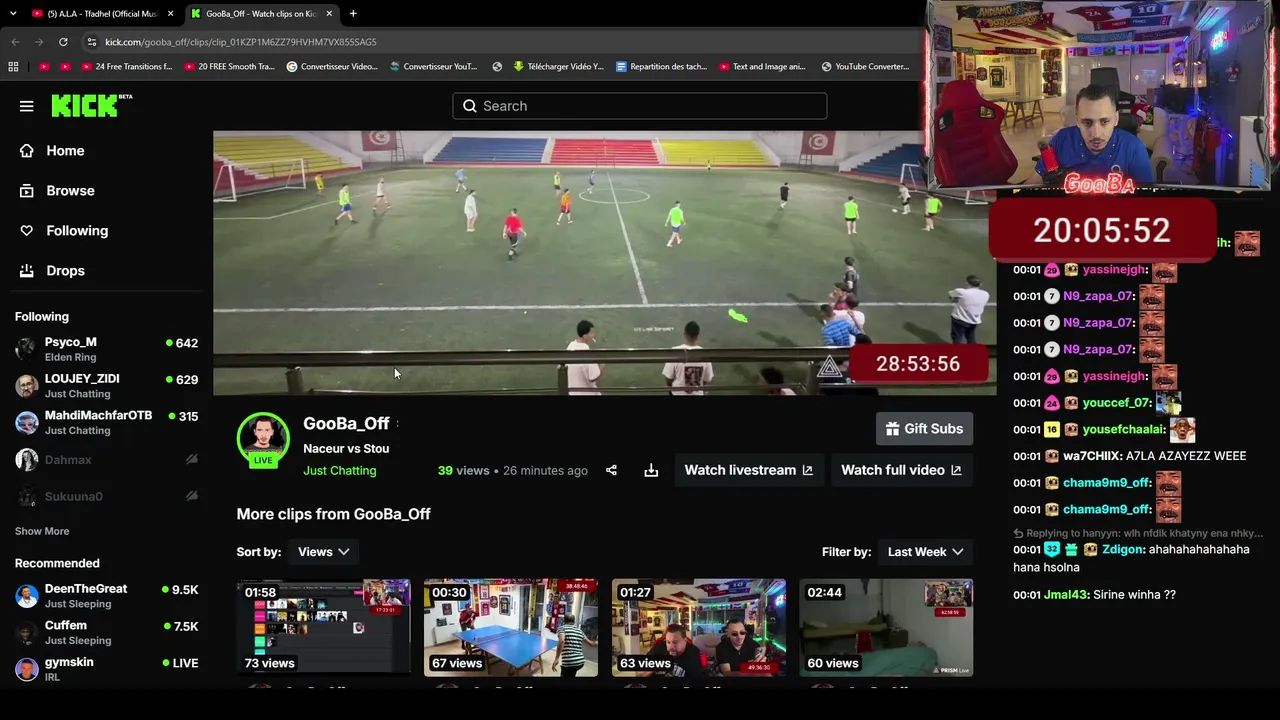The width and height of the screenshot is (1280, 720).
Task: Open DeenTheGreat recommended channel
Action: click(107, 596)
